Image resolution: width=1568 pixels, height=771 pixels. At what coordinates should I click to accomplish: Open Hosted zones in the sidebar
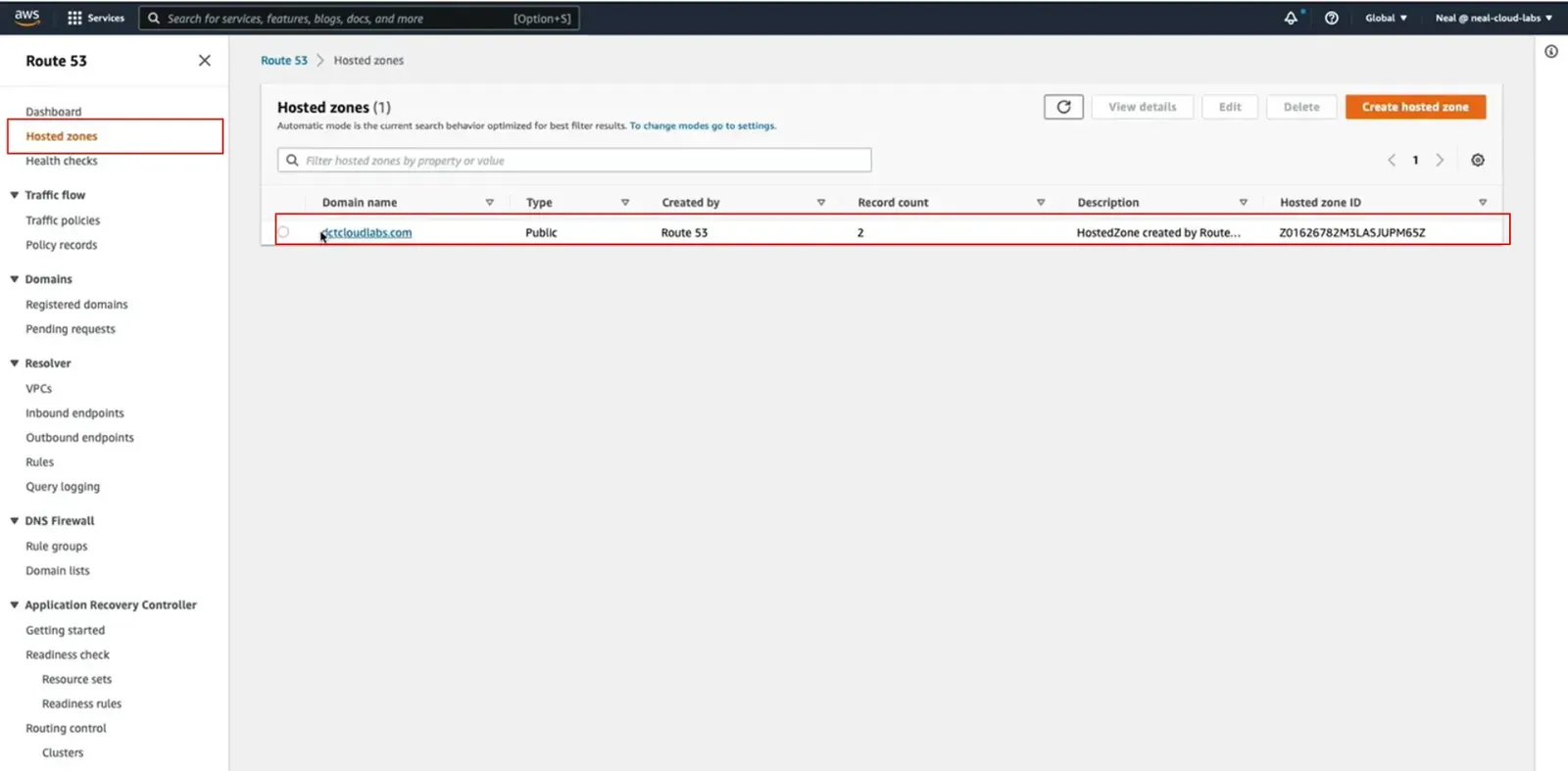[62, 136]
